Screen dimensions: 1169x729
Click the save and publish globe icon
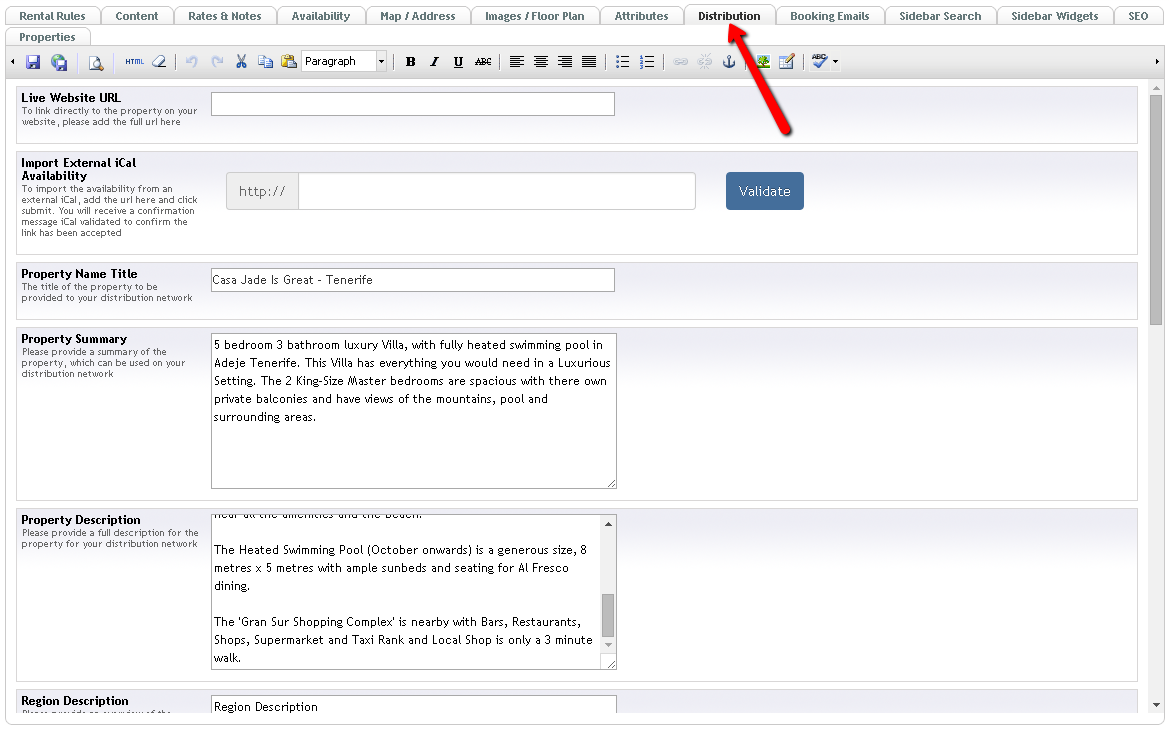pos(59,62)
